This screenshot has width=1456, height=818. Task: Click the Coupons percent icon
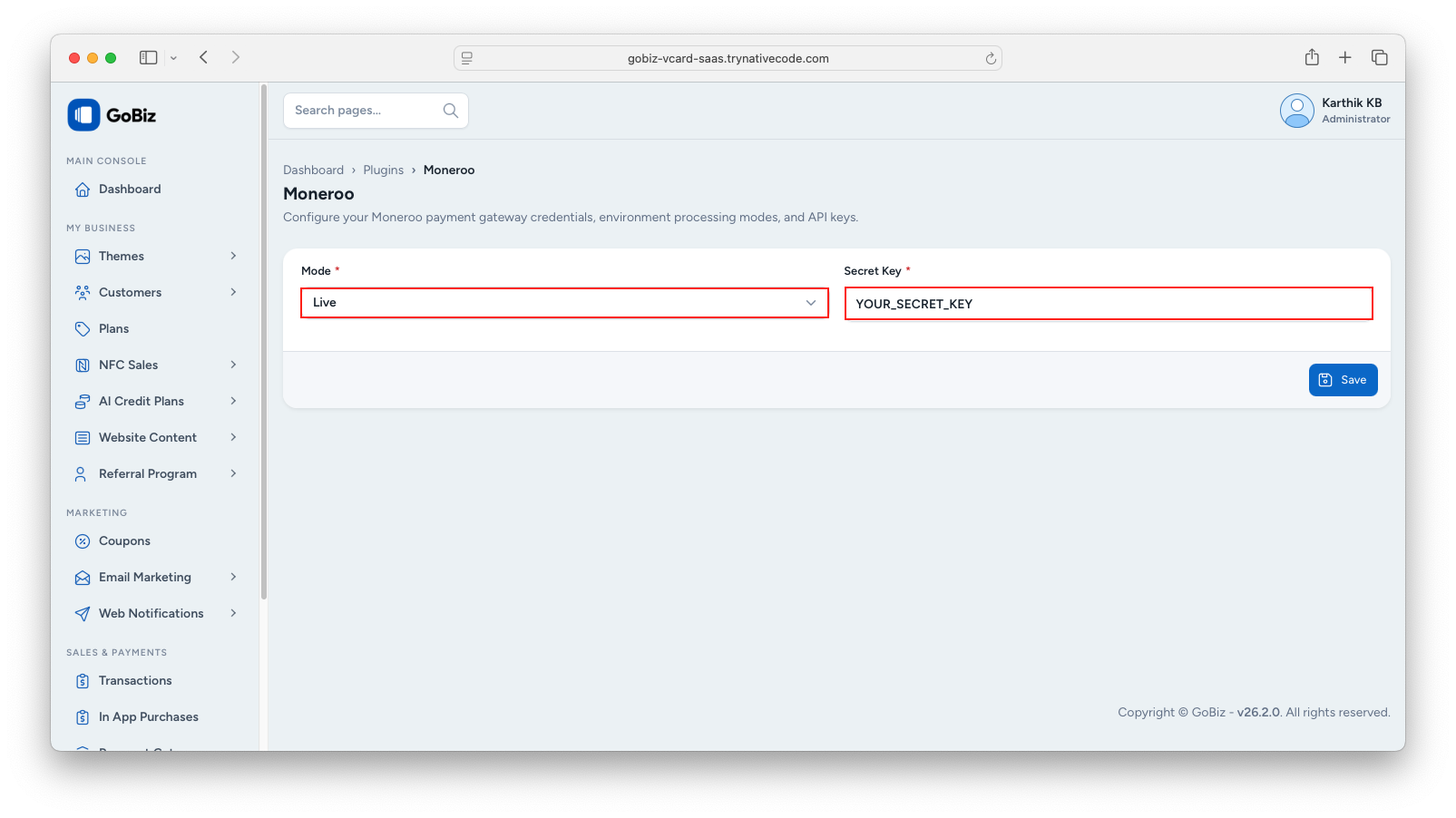click(x=83, y=541)
